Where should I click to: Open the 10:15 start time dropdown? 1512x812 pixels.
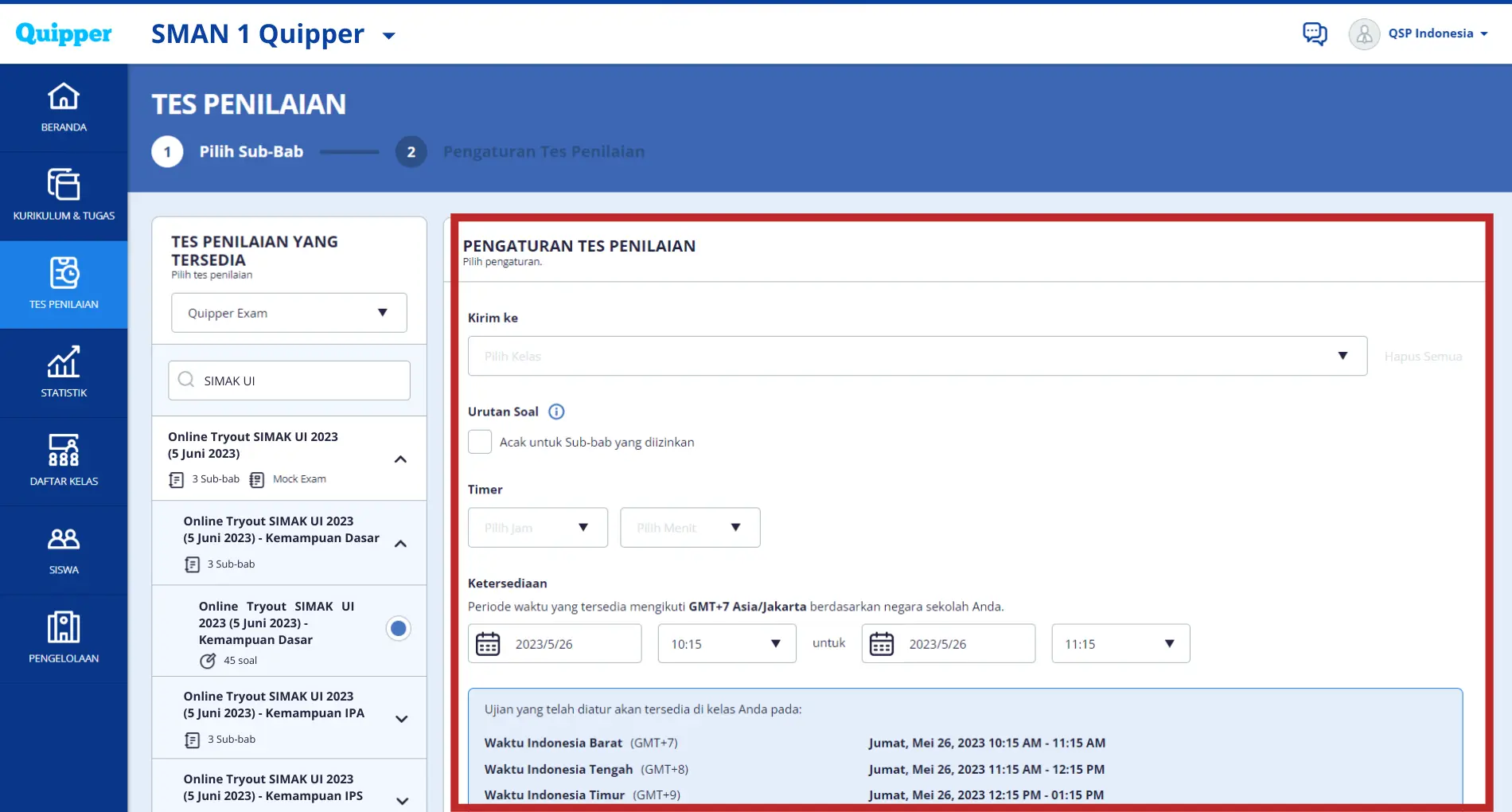coord(727,643)
